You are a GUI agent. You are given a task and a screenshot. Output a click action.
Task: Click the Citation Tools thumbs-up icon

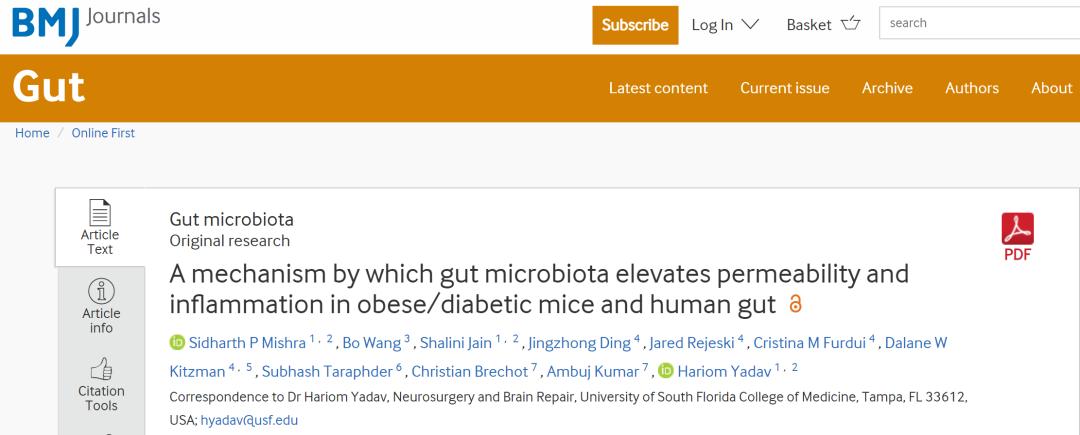pos(100,369)
